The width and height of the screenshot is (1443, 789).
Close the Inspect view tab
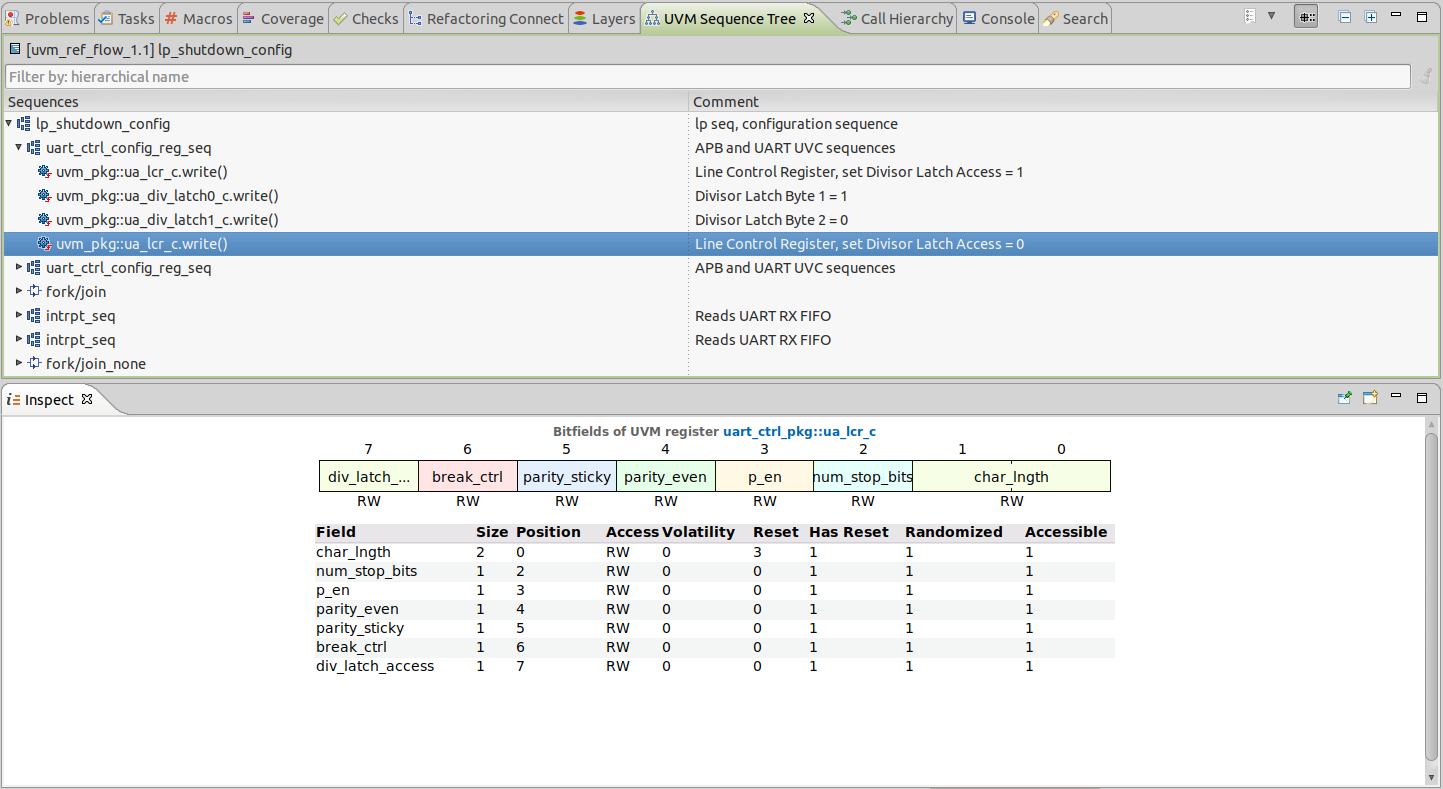[87, 399]
